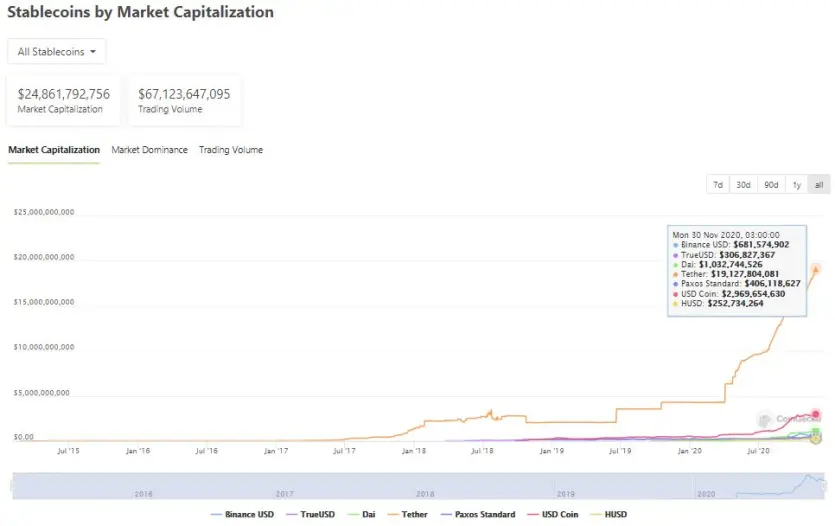Screen dimensions: 835x526
Task: Select the all time range button
Action: pos(819,185)
